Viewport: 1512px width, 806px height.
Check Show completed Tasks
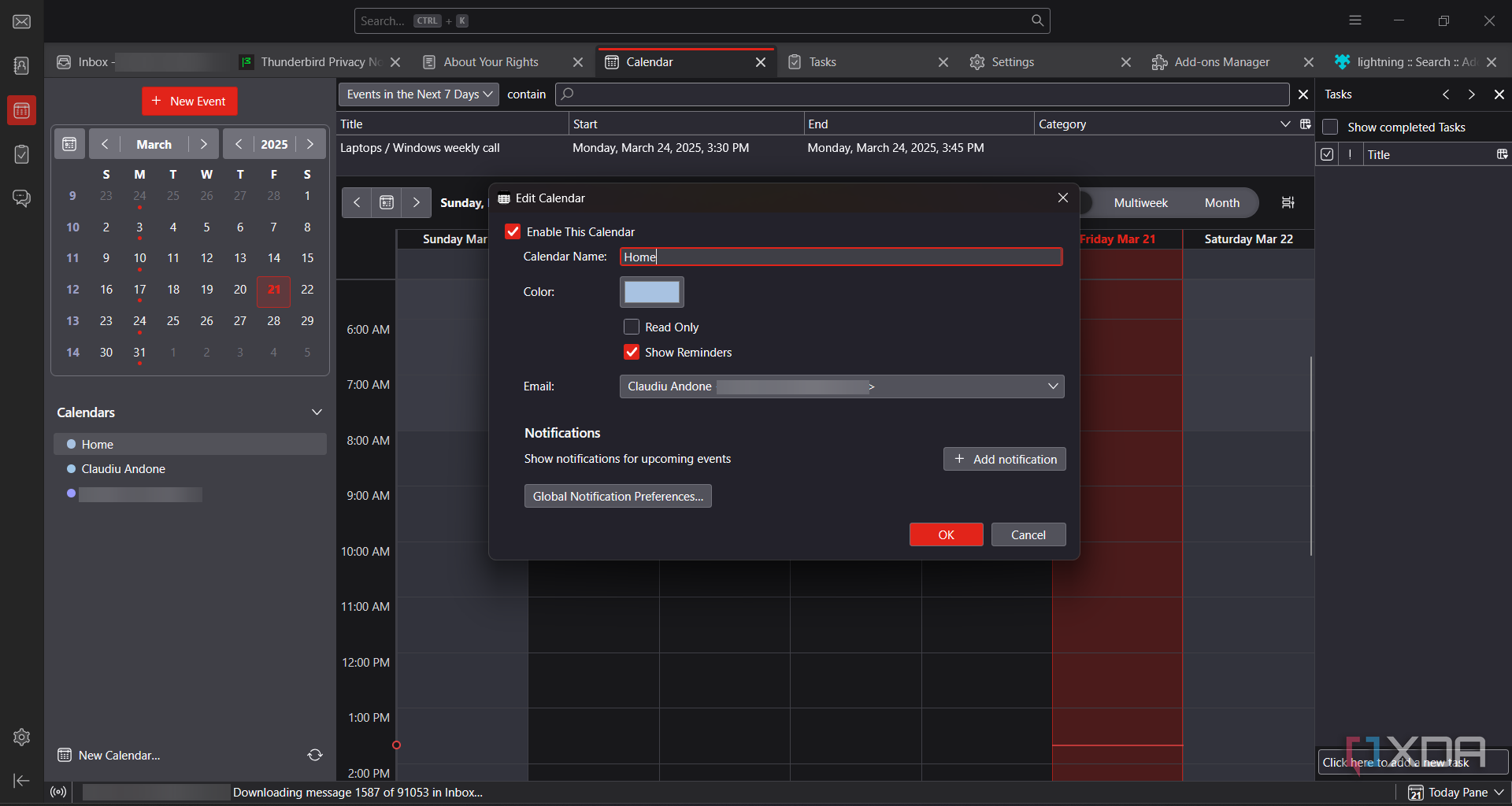coord(1330,128)
